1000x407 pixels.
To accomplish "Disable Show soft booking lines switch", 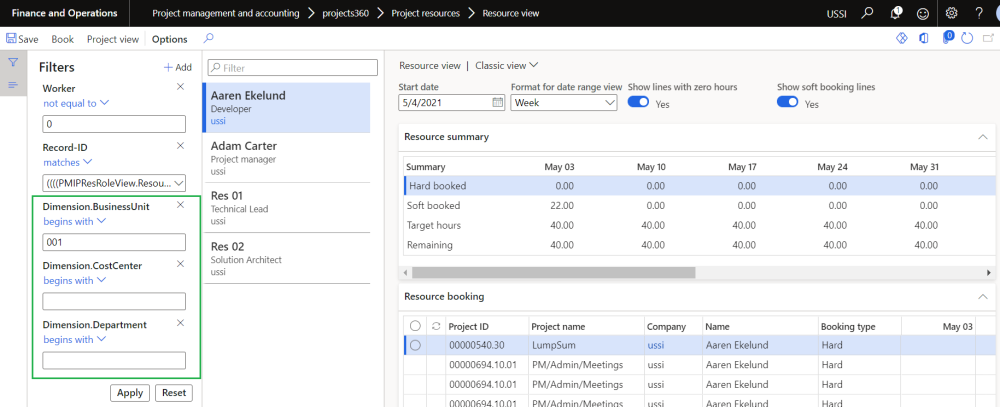I will coord(787,102).
